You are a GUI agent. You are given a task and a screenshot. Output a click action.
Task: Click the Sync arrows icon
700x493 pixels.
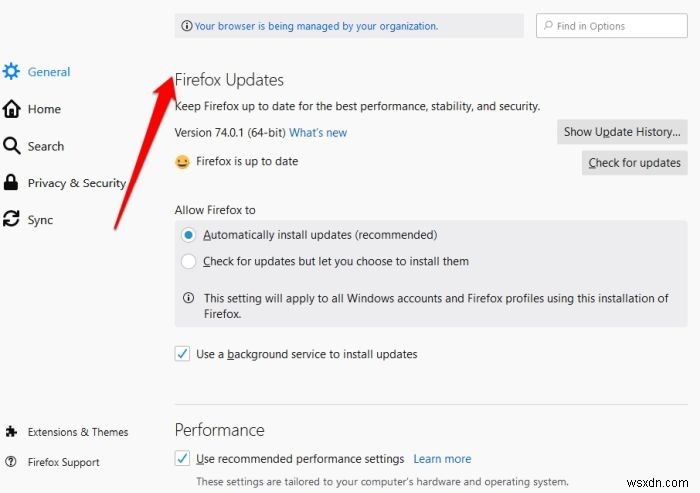click(11, 219)
